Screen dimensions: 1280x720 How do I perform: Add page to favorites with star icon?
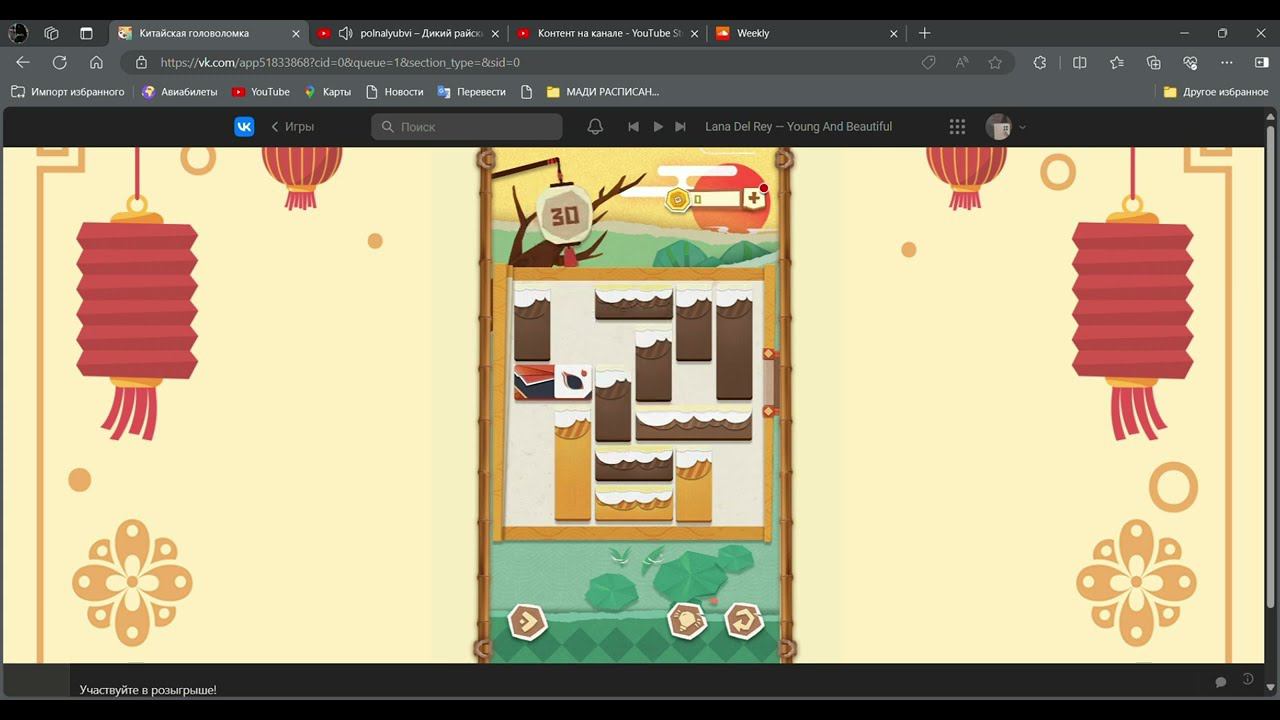click(995, 62)
